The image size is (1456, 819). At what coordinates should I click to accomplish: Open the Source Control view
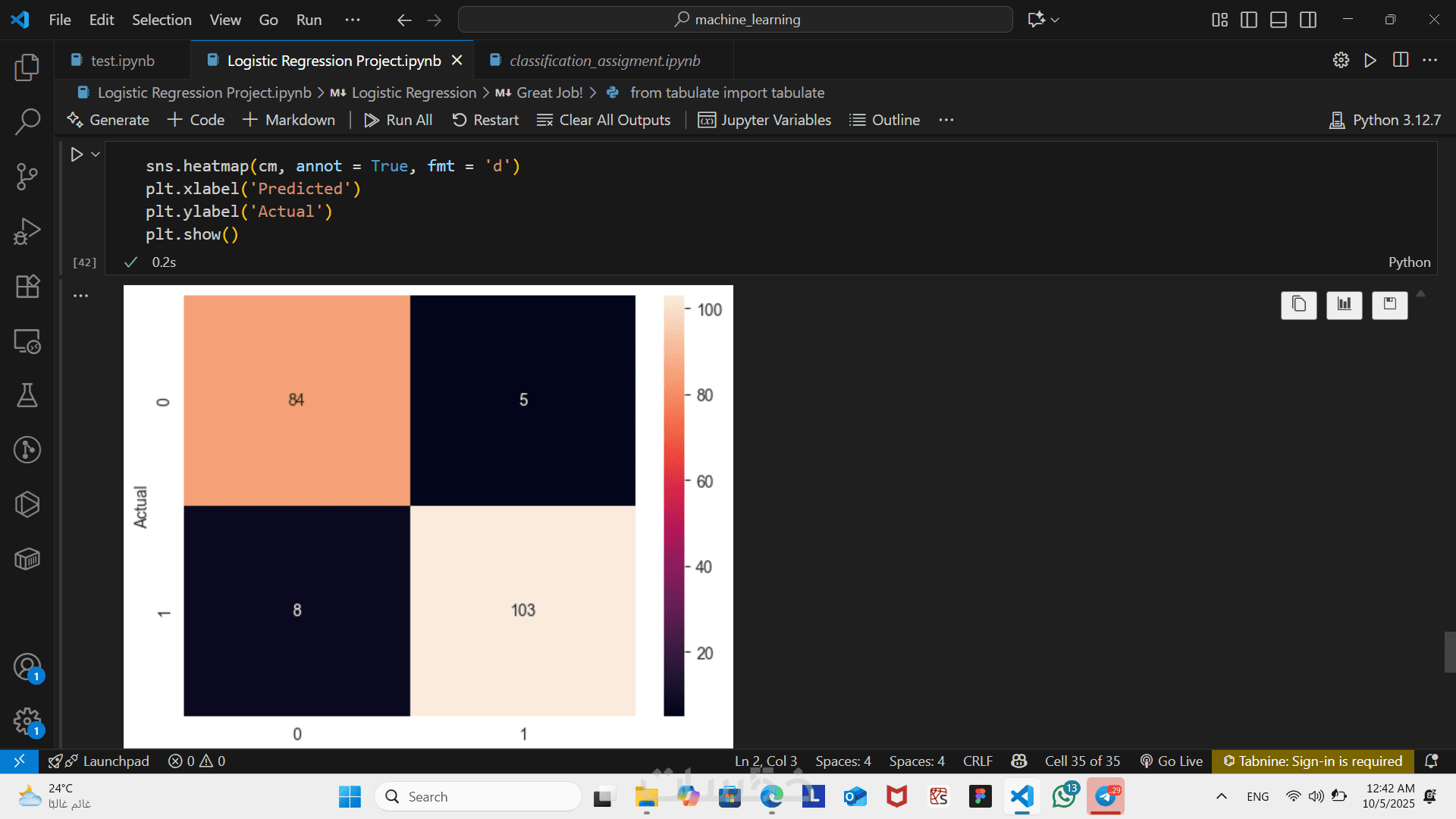click(x=27, y=176)
